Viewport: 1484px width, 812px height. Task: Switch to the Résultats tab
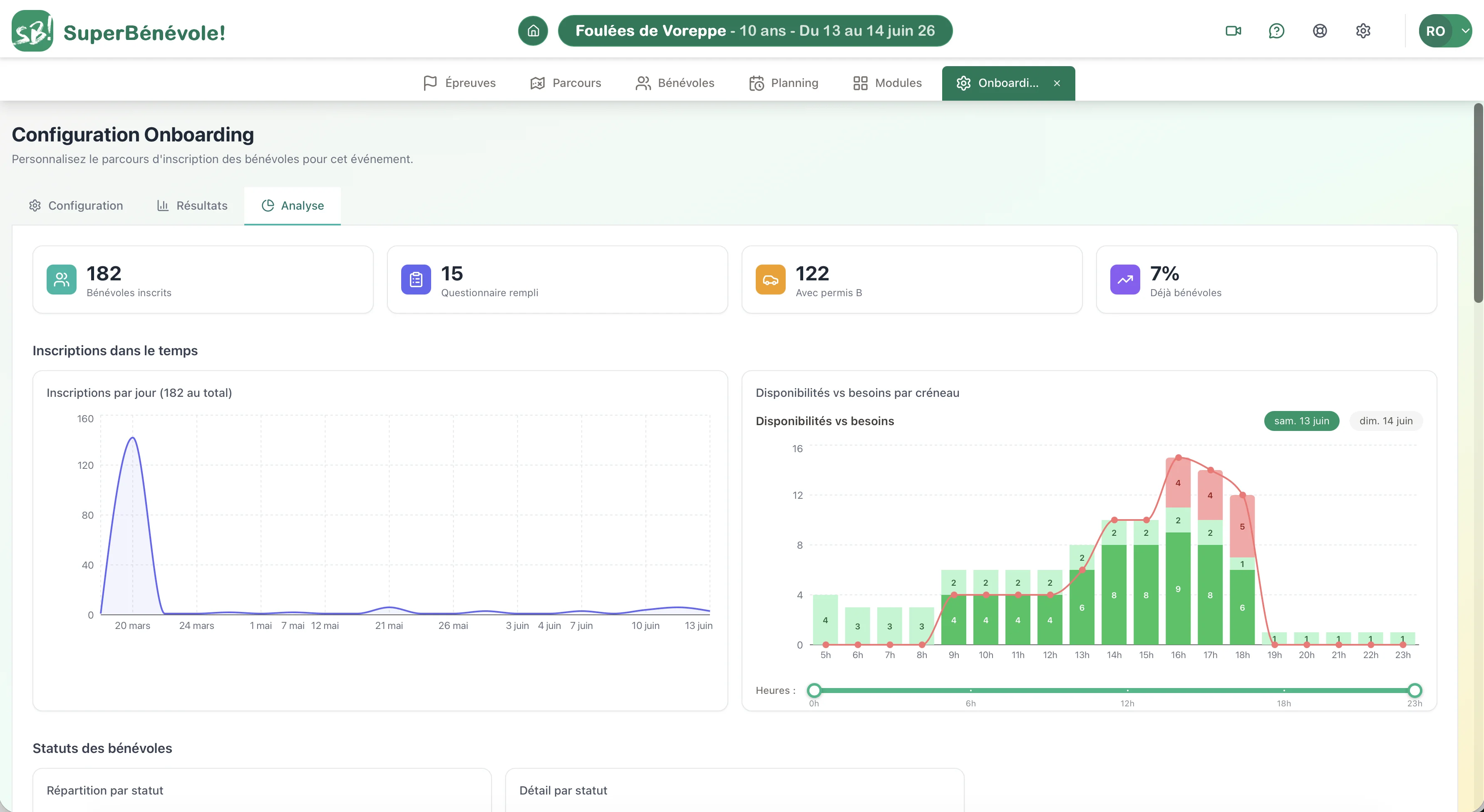click(x=192, y=205)
